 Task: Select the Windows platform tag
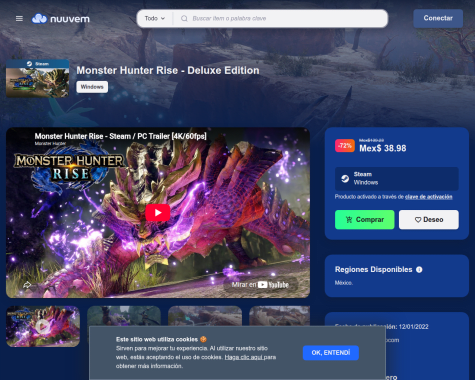92,87
